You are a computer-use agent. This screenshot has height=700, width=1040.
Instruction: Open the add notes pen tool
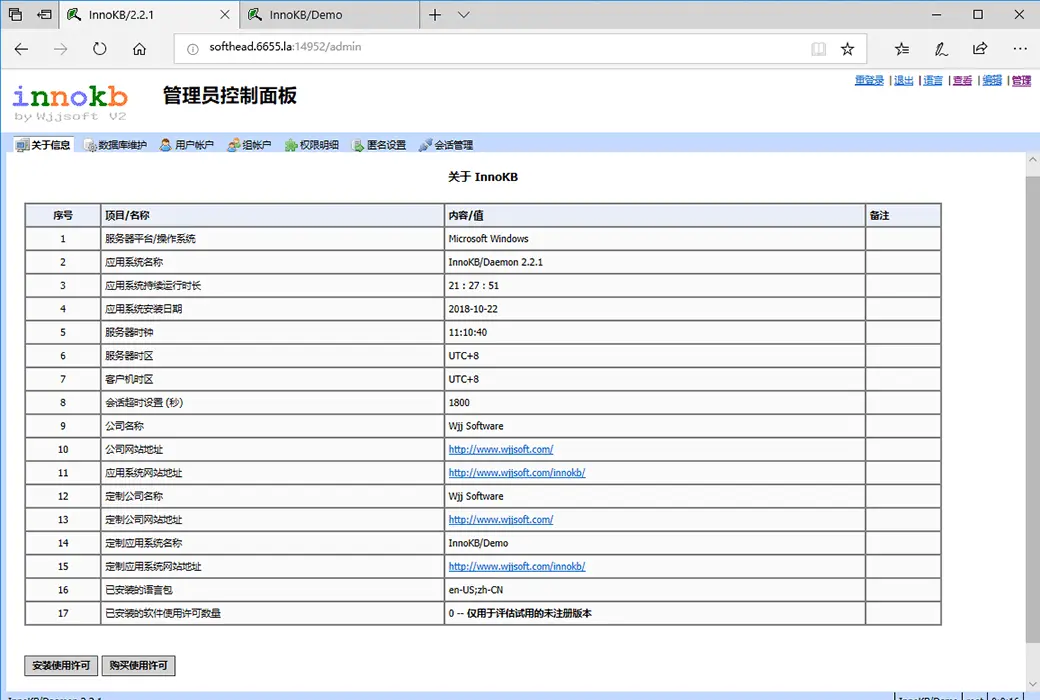point(941,48)
